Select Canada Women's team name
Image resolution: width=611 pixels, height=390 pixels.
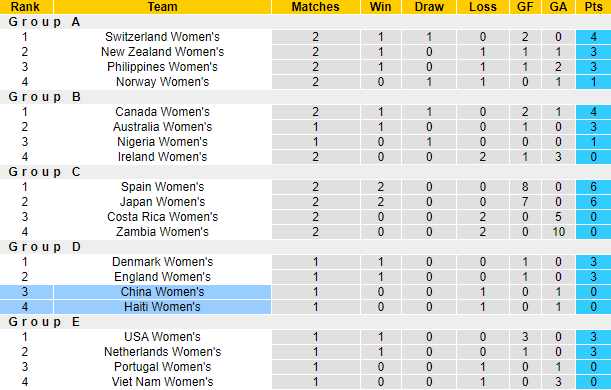[162, 112]
